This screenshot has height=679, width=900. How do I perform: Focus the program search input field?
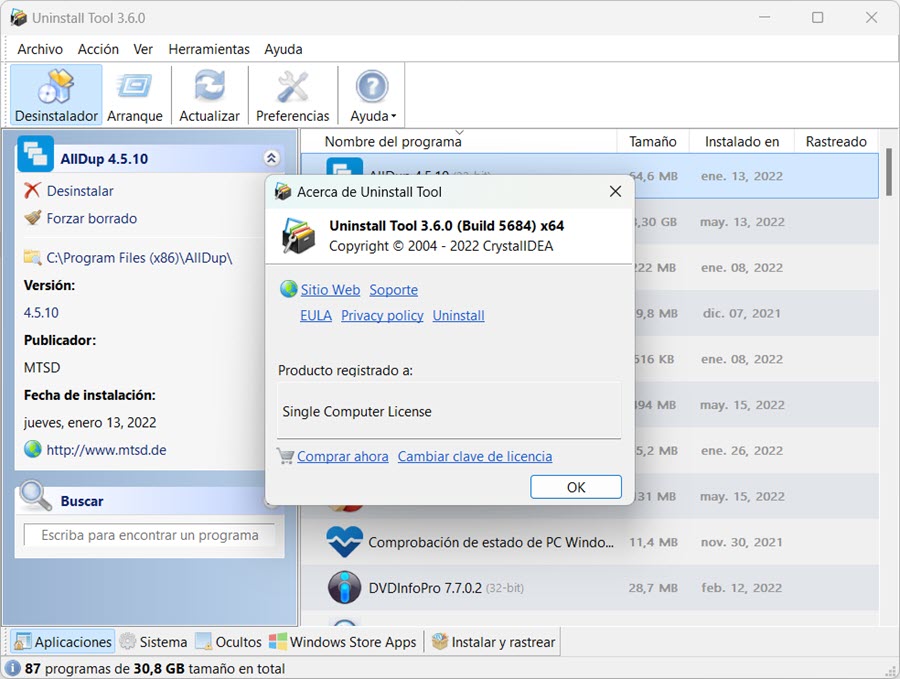pyautogui.click(x=149, y=535)
